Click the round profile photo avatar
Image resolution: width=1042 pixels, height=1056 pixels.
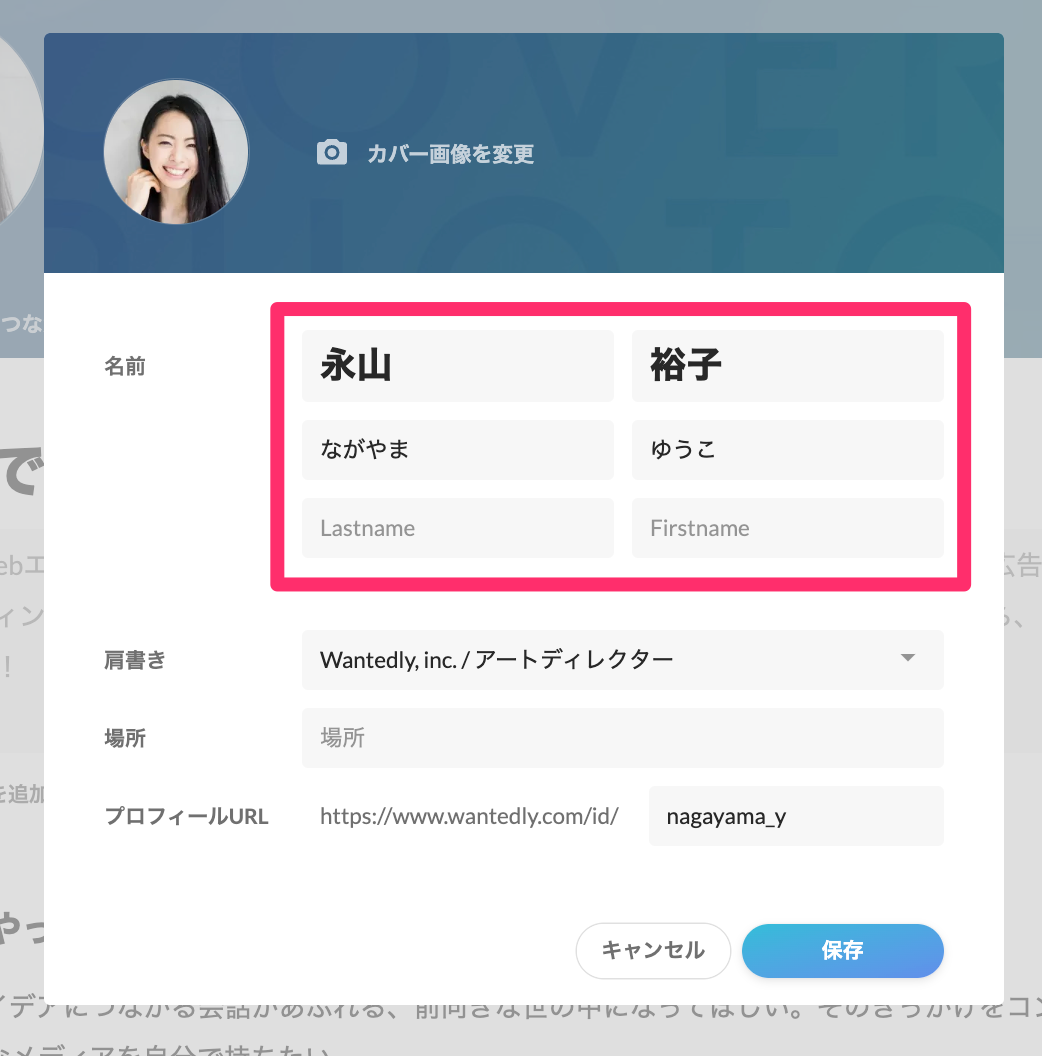pos(176,152)
